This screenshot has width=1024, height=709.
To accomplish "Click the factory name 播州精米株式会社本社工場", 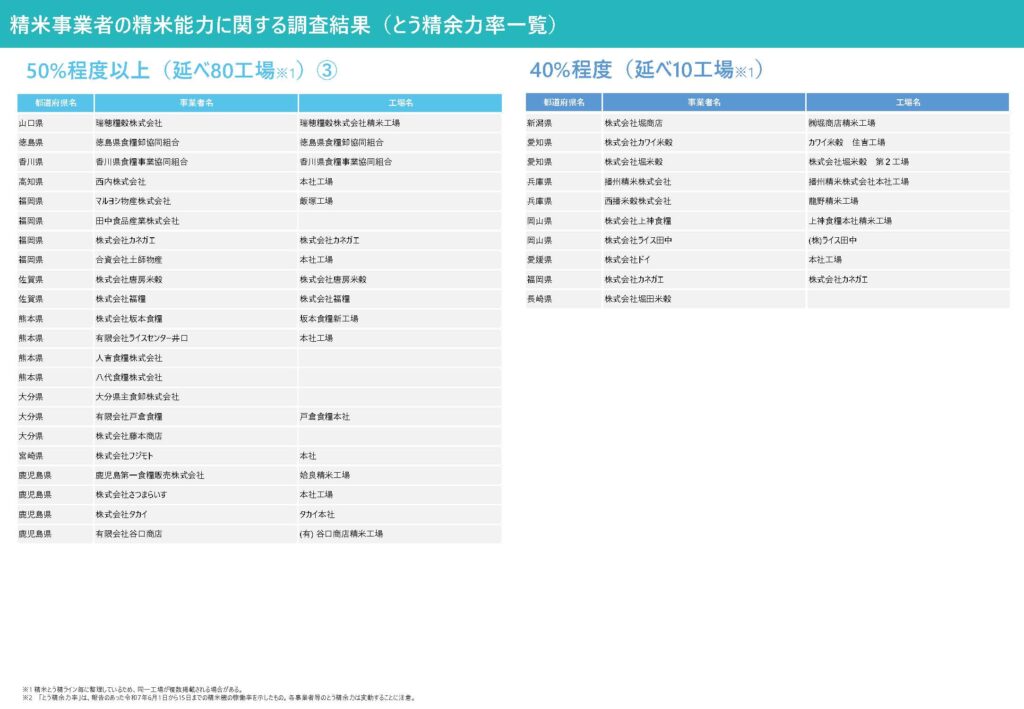I will 859,181.
